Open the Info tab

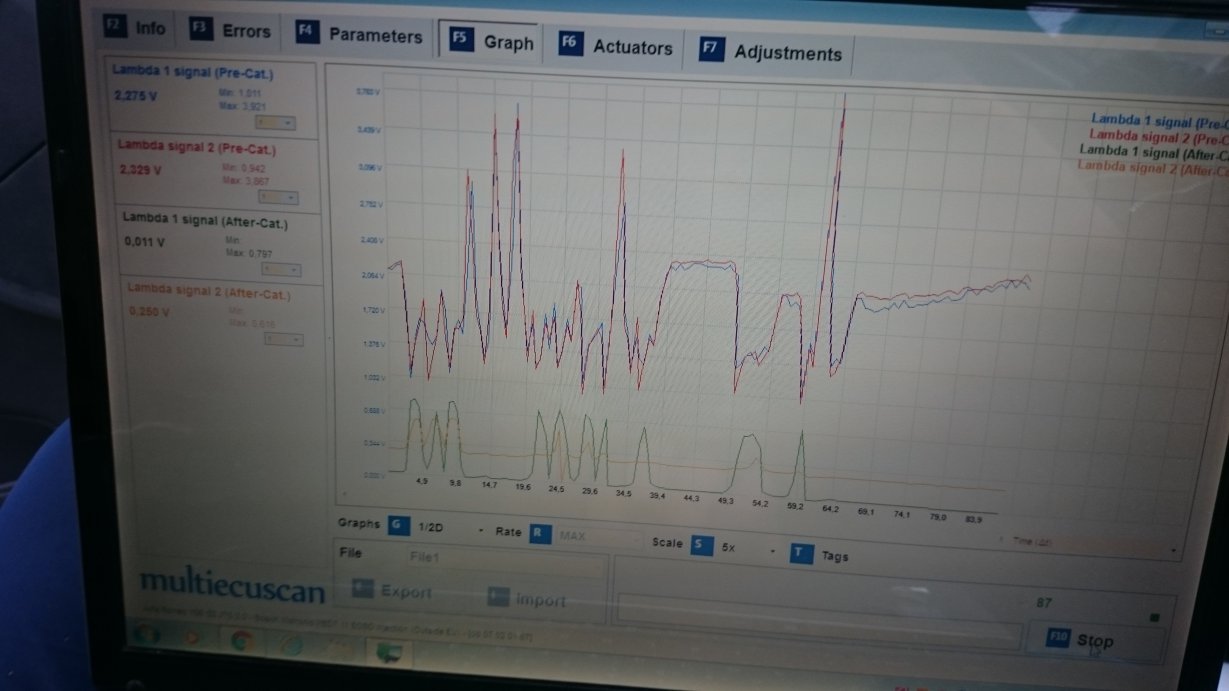137,28
